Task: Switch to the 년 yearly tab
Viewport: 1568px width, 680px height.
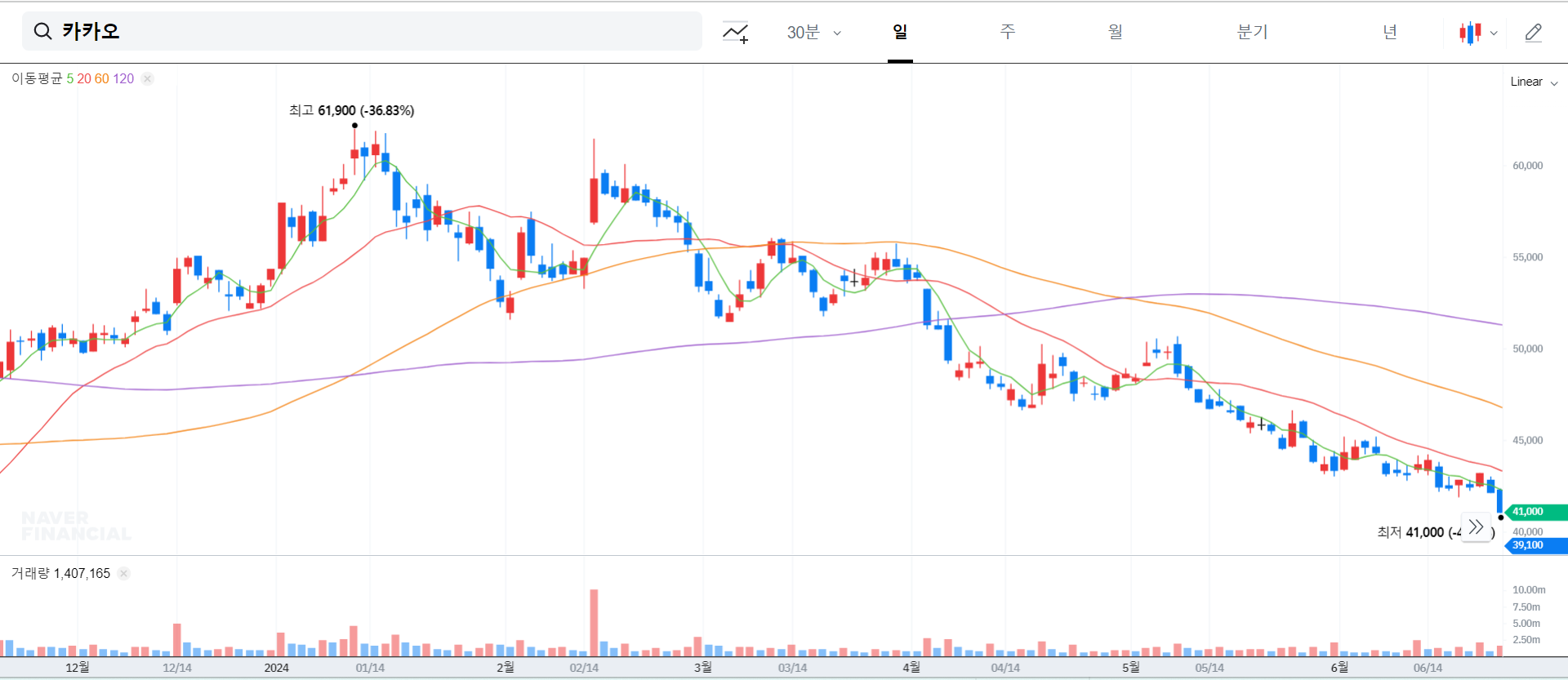Action: pyautogui.click(x=1390, y=32)
